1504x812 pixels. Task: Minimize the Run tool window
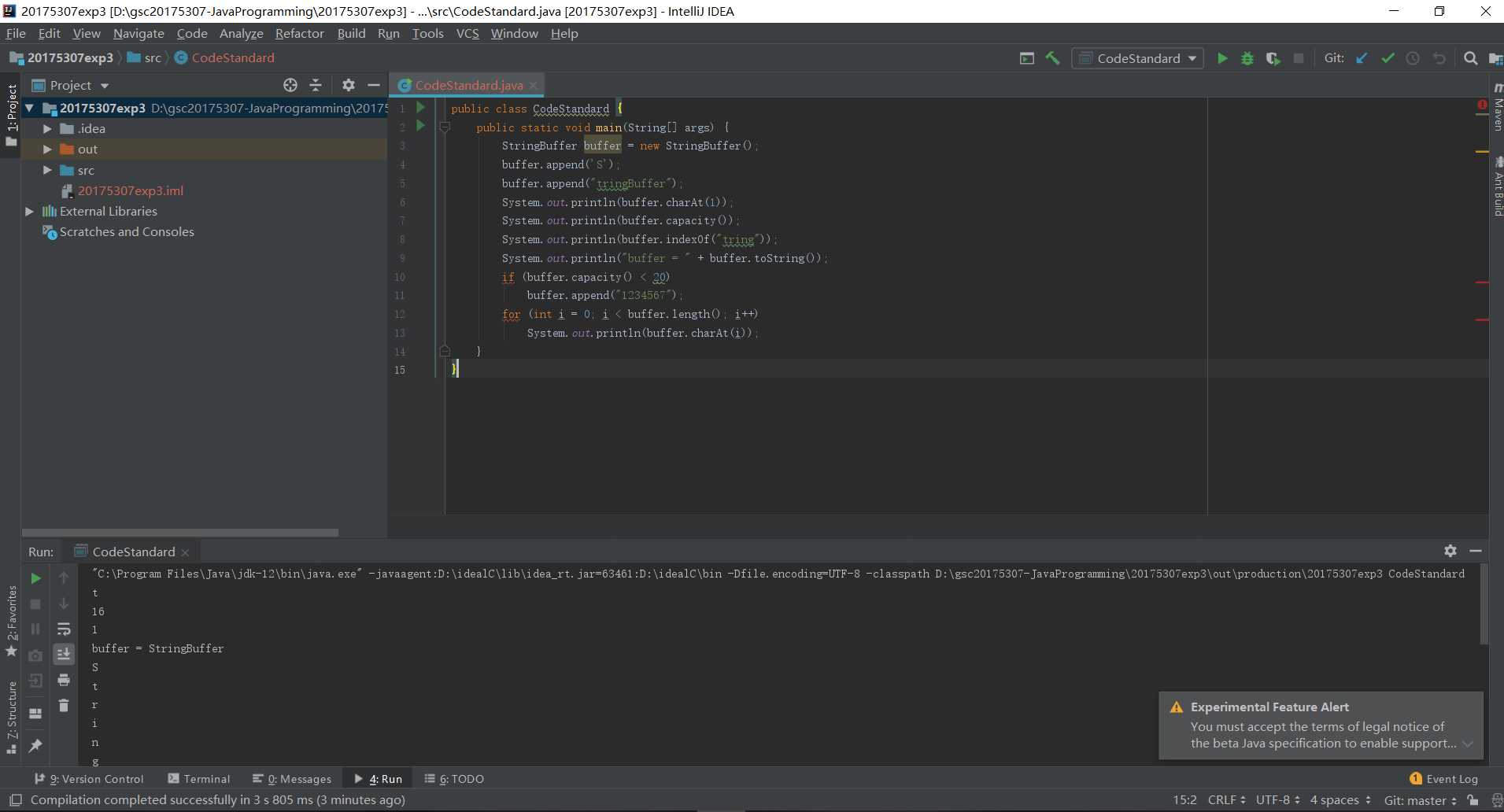point(1476,551)
